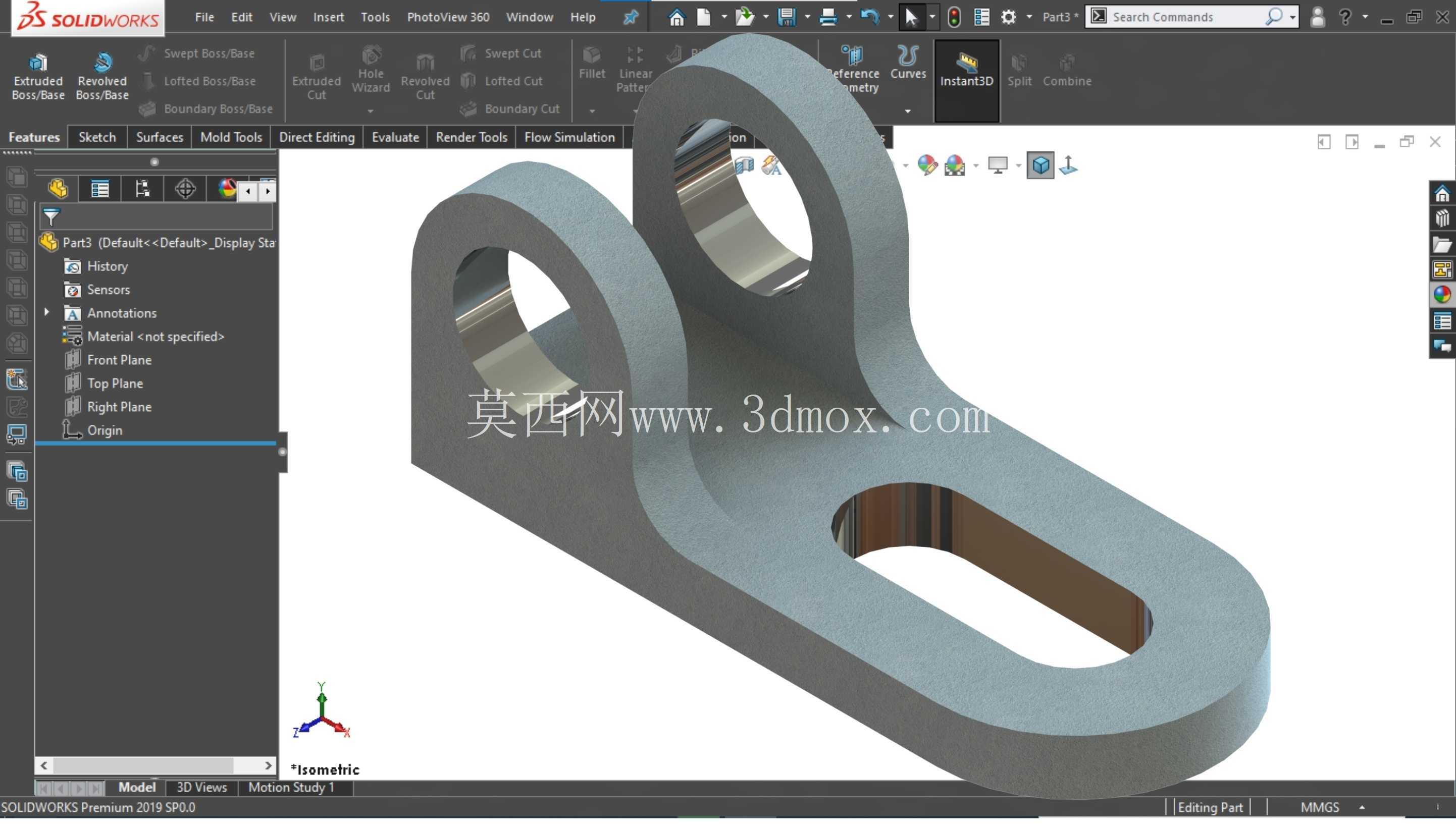Switch to the Evaluate tab
The image size is (1456, 829).
[395, 137]
